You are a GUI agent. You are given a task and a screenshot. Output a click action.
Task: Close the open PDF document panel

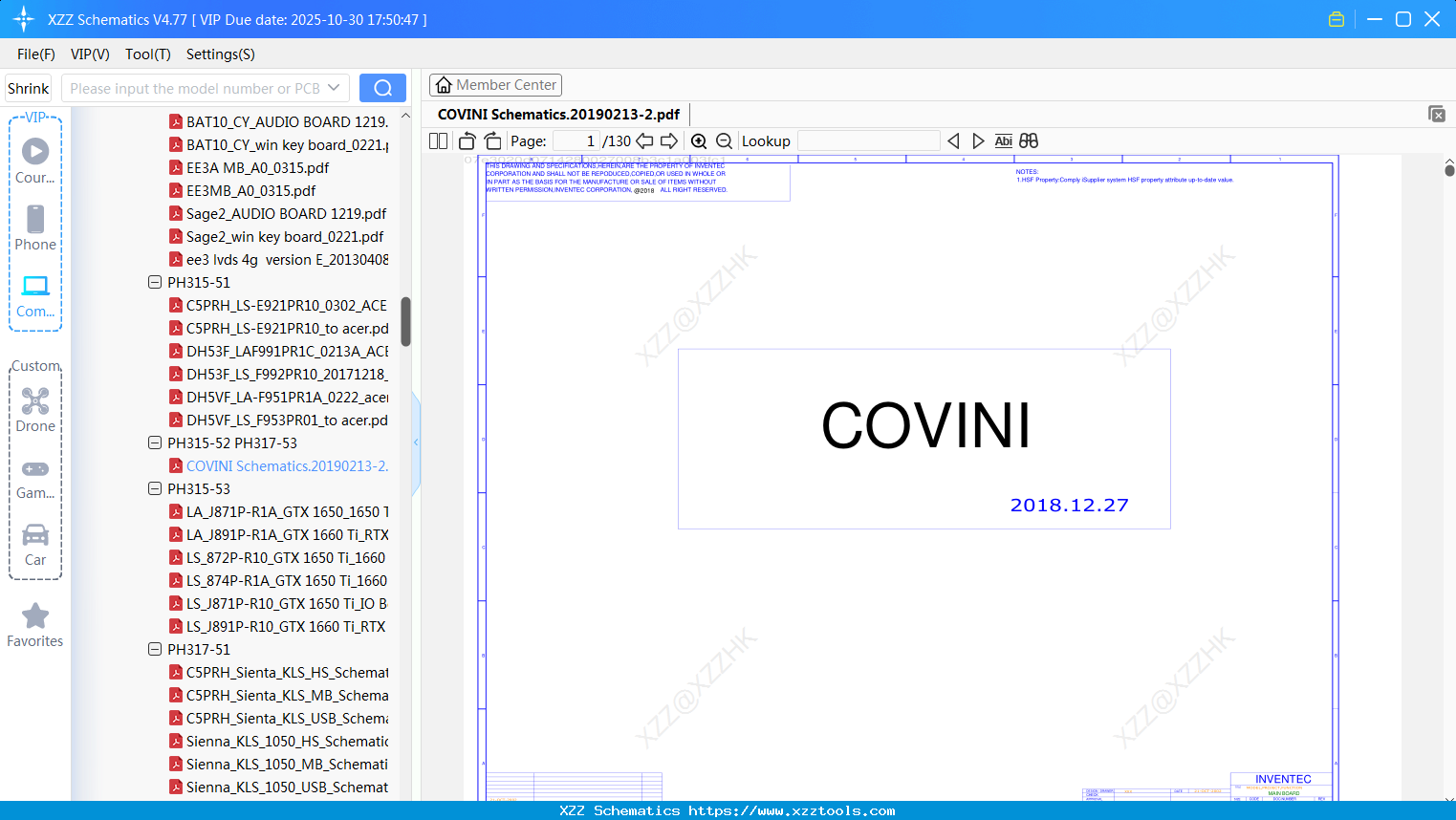click(1437, 114)
